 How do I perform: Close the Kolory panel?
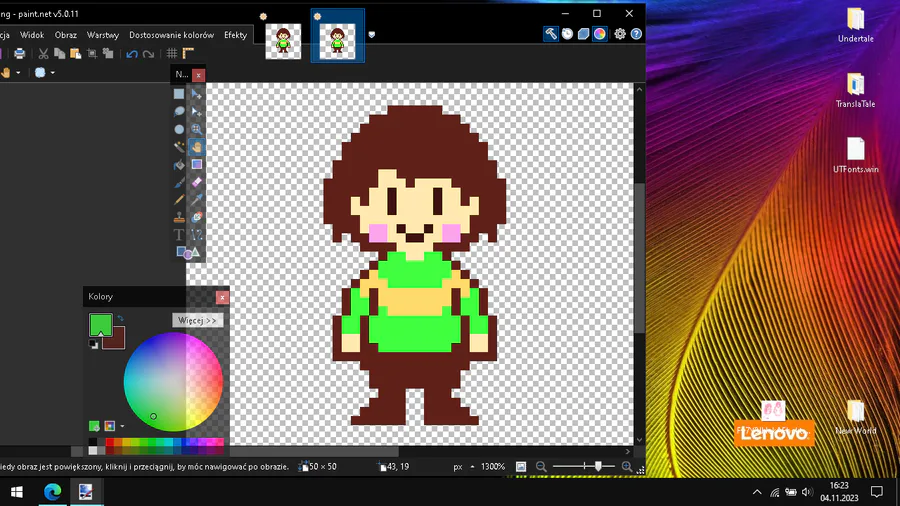pyautogui.click(x=222, y=297)
